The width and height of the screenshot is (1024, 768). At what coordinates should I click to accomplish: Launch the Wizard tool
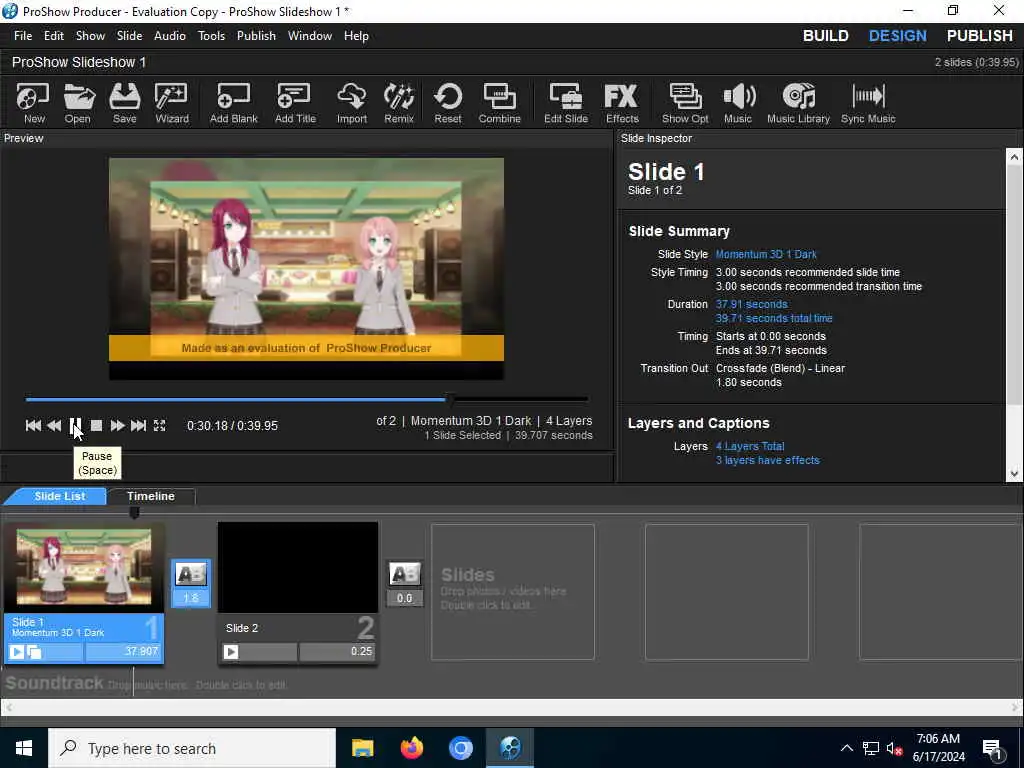tap(171, 103)
